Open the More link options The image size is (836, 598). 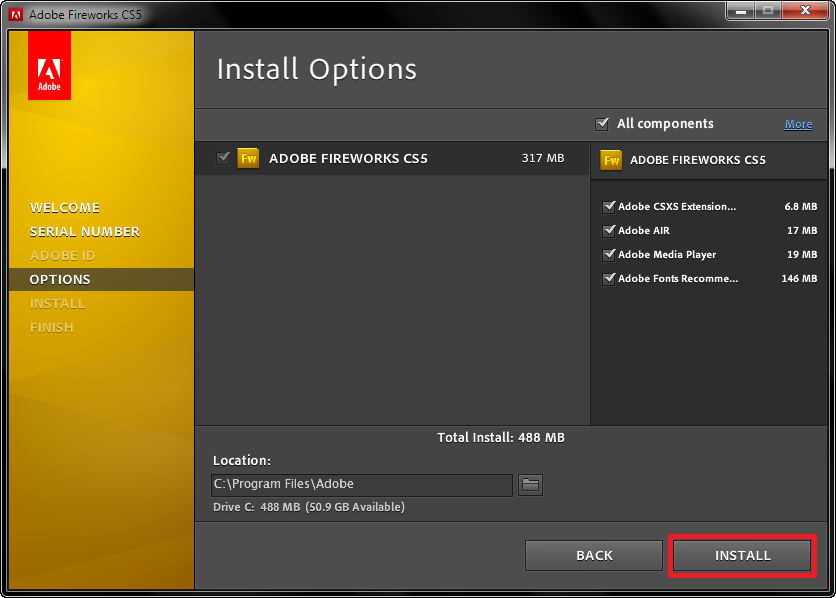[x=798, y=124]
